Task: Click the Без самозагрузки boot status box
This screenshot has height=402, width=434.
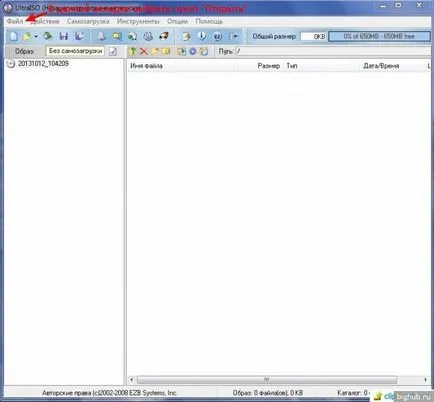Action: pos(75,51)
